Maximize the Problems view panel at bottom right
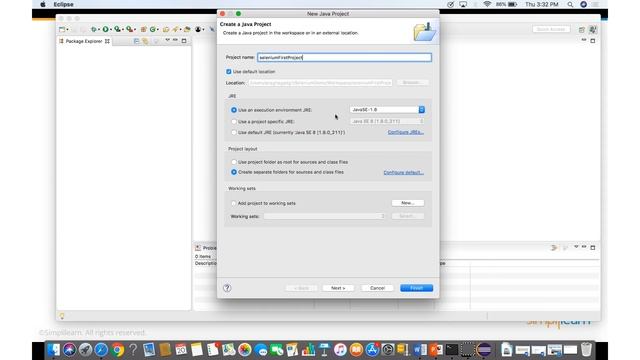Image resolution: width=640 pixels, height=360 pixels. click(593, 247)
